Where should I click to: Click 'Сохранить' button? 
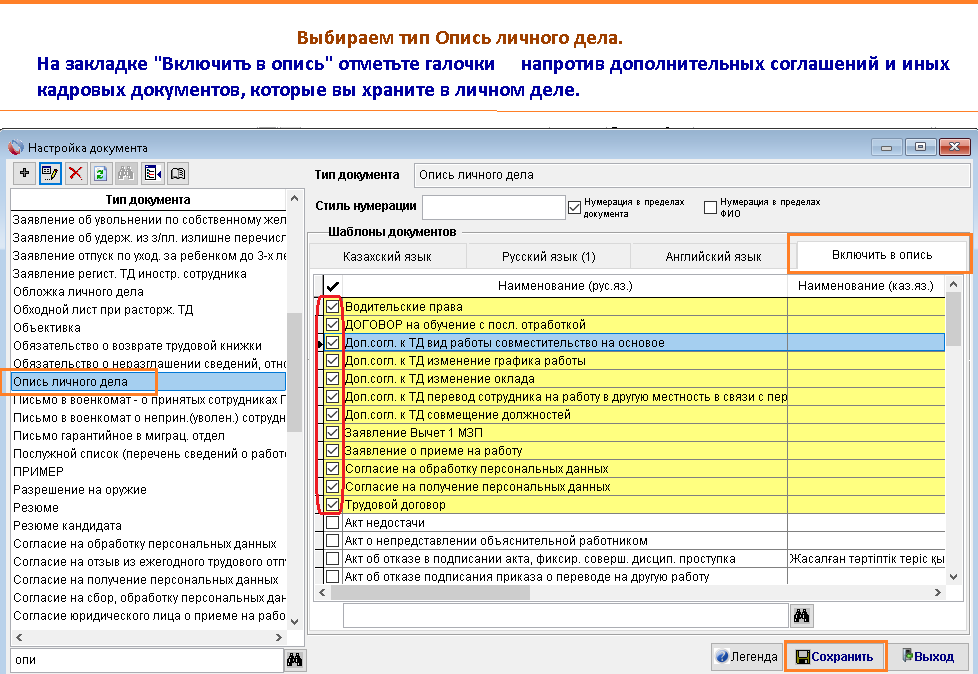click(835, 657)
